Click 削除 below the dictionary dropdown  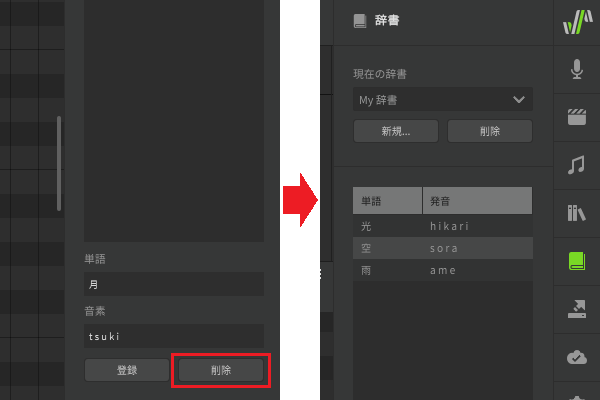coord(489,131)
